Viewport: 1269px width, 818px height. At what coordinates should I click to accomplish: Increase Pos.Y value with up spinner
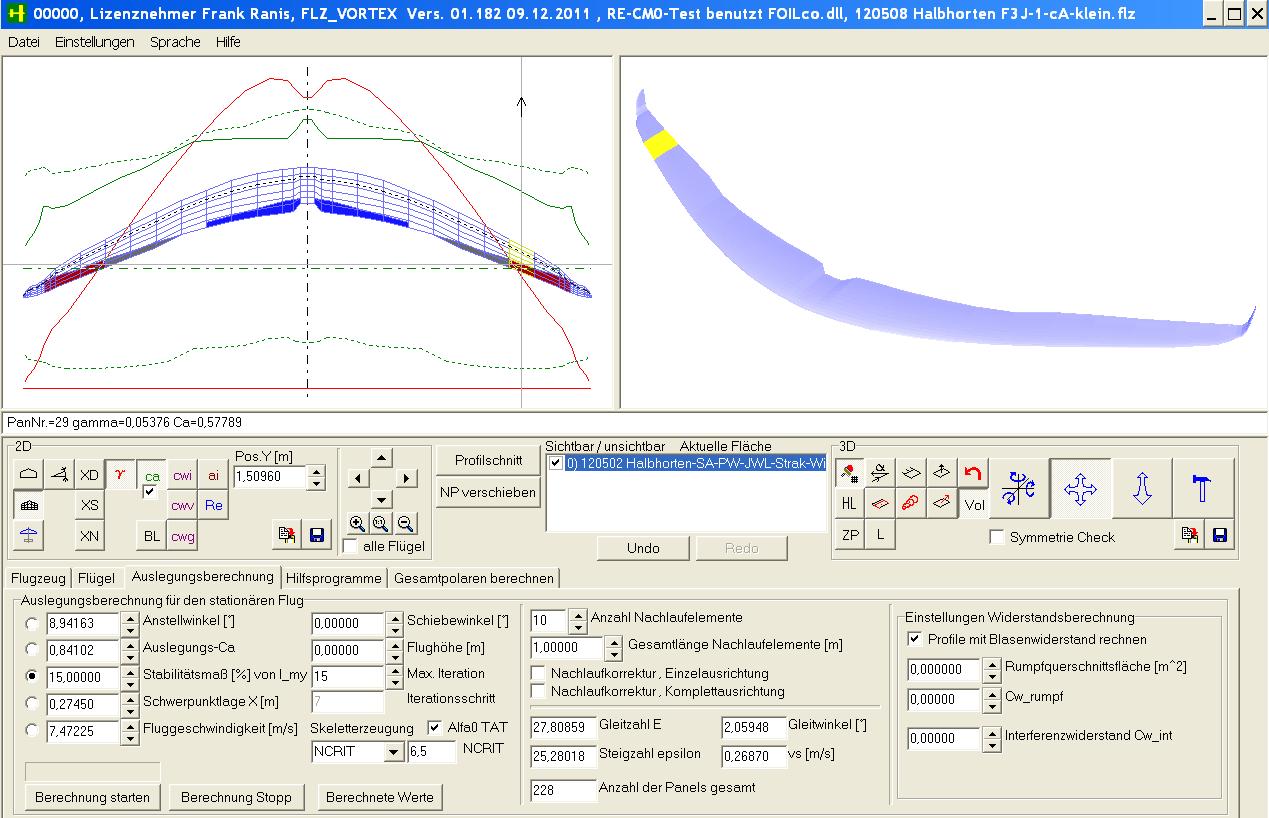[316, 472]
